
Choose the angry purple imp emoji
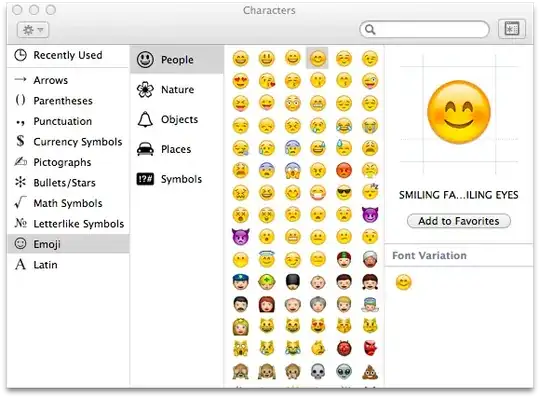(241, 237)
